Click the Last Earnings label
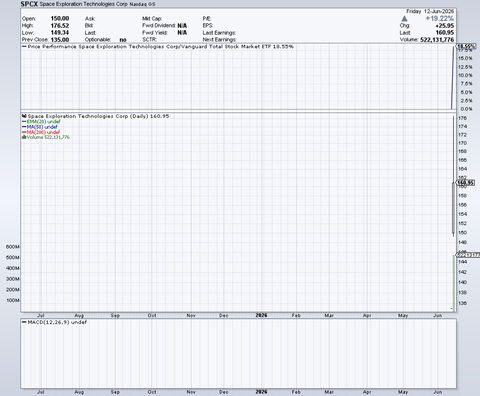 pos(219,33)
